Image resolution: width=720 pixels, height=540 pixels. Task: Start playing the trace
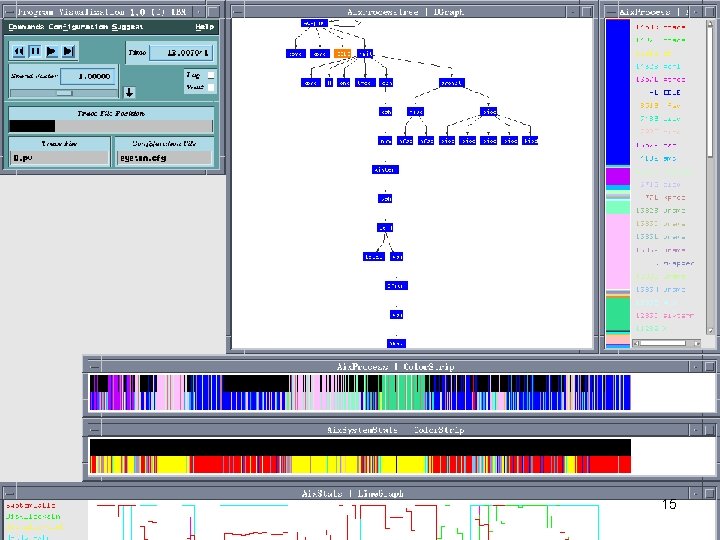(x=51, y=51)
